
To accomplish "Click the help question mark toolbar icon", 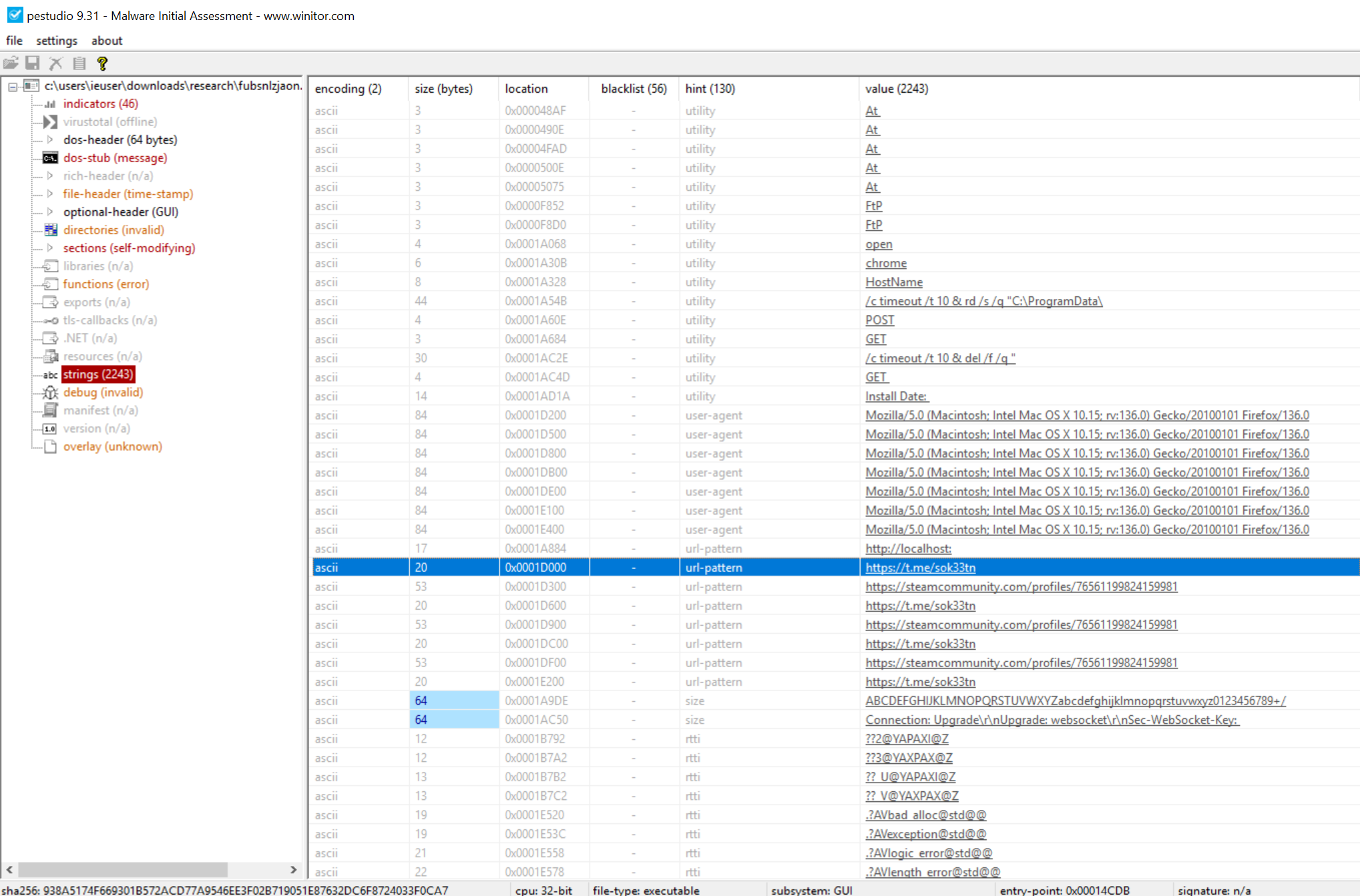I will click(x=102, y=63).
